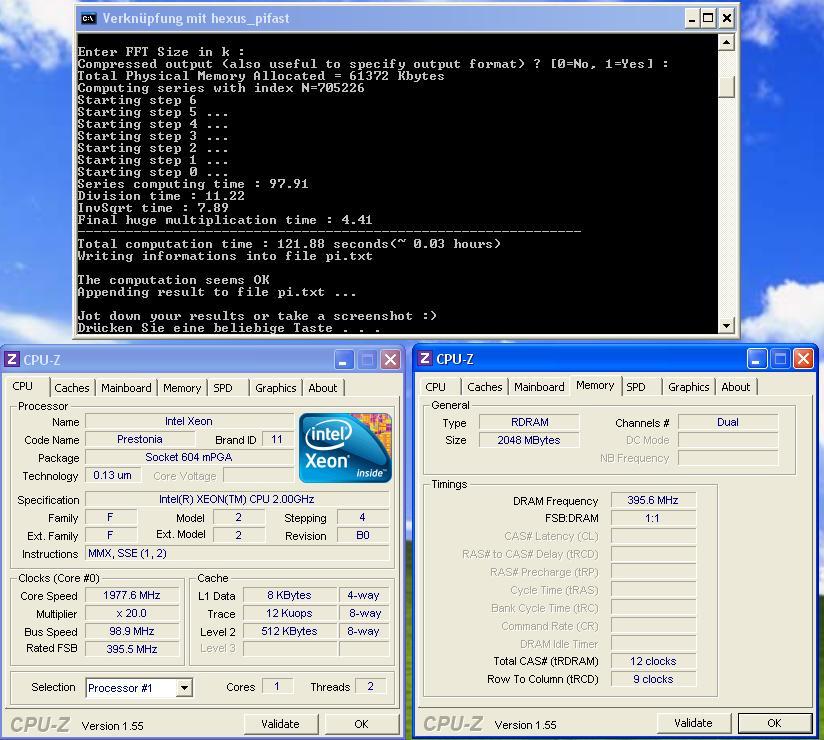Minimize the hexus_pifast console window
Viewport: 824px width, 740px height.
[692, 19]
